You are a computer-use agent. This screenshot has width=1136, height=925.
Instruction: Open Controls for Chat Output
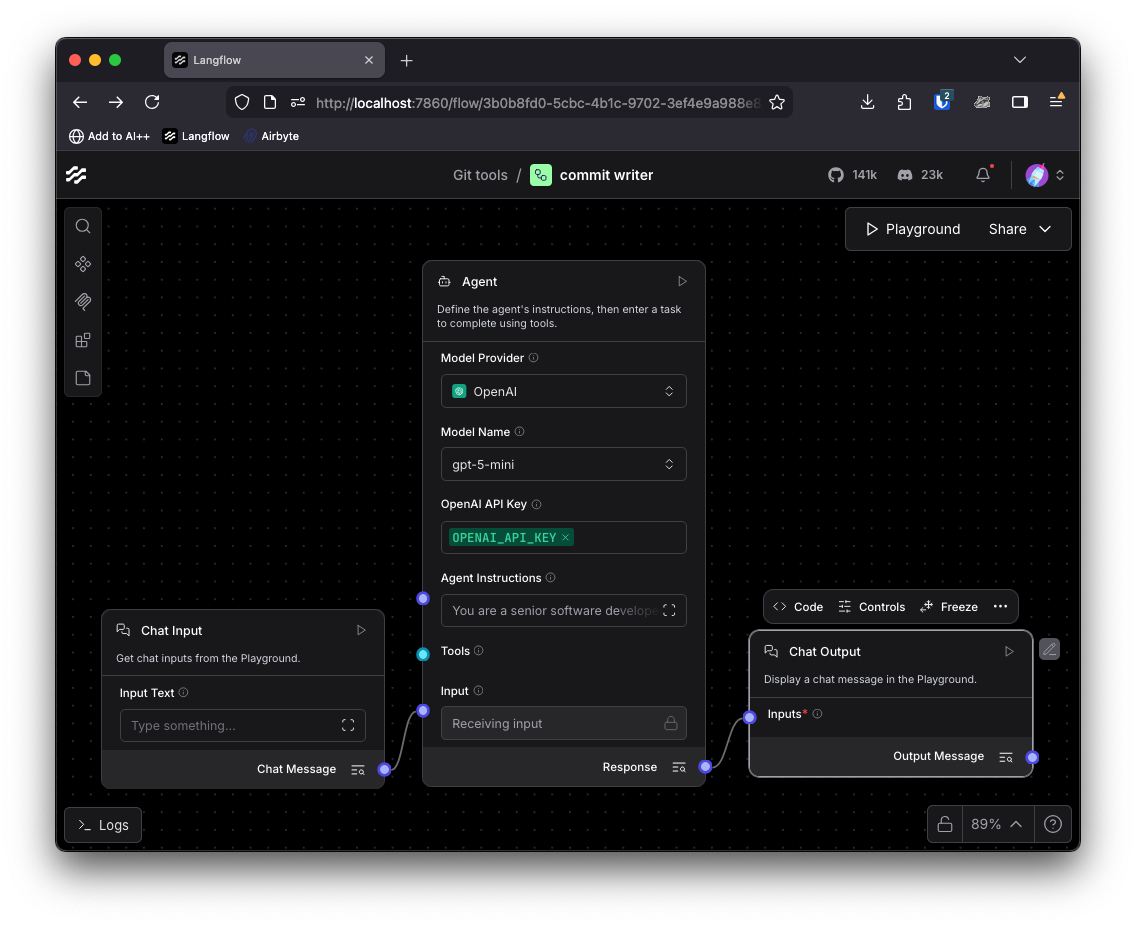point(871,607)
